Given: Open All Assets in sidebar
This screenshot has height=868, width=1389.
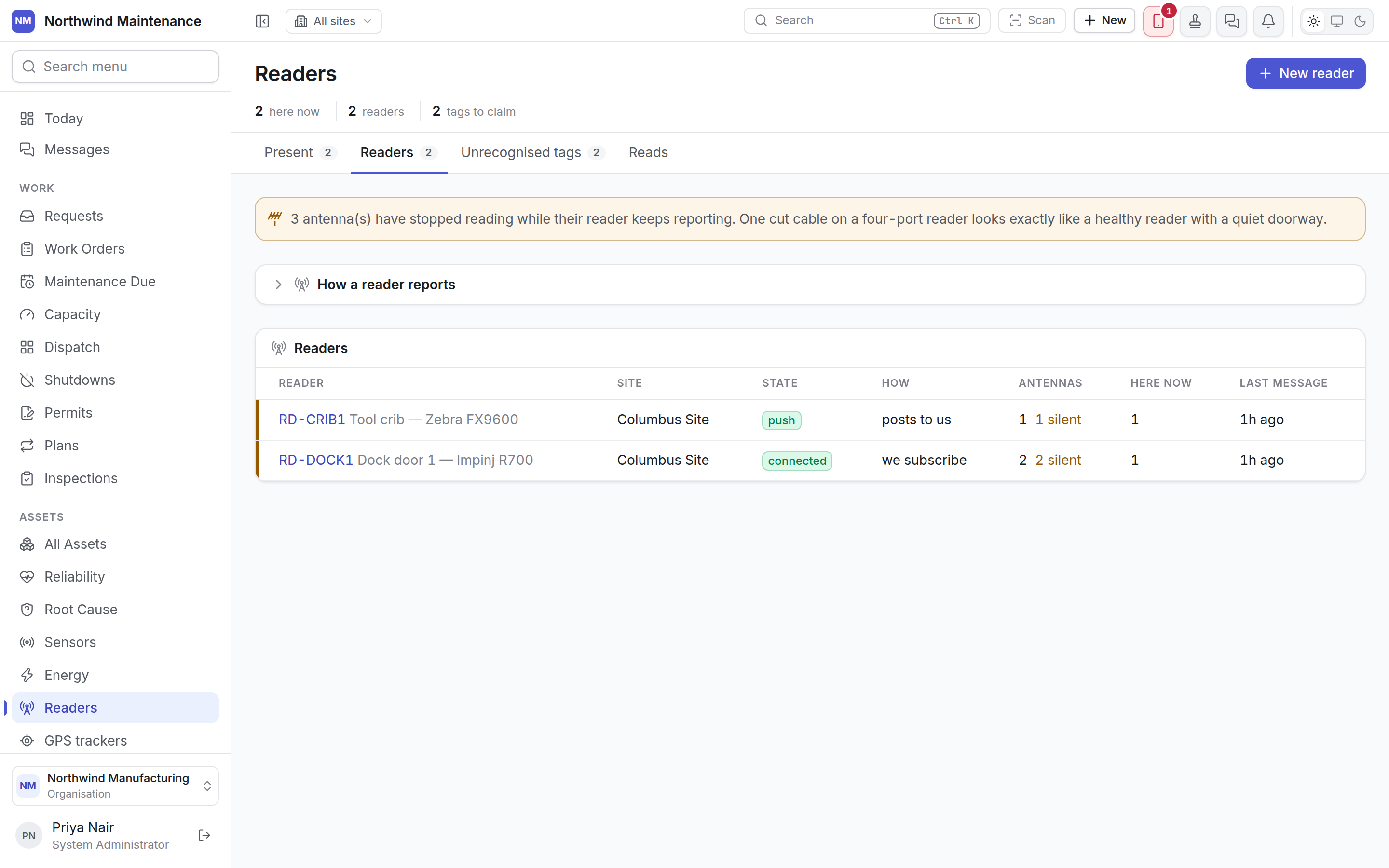Looking at the screenshot, I should click(x=115, y=543).
